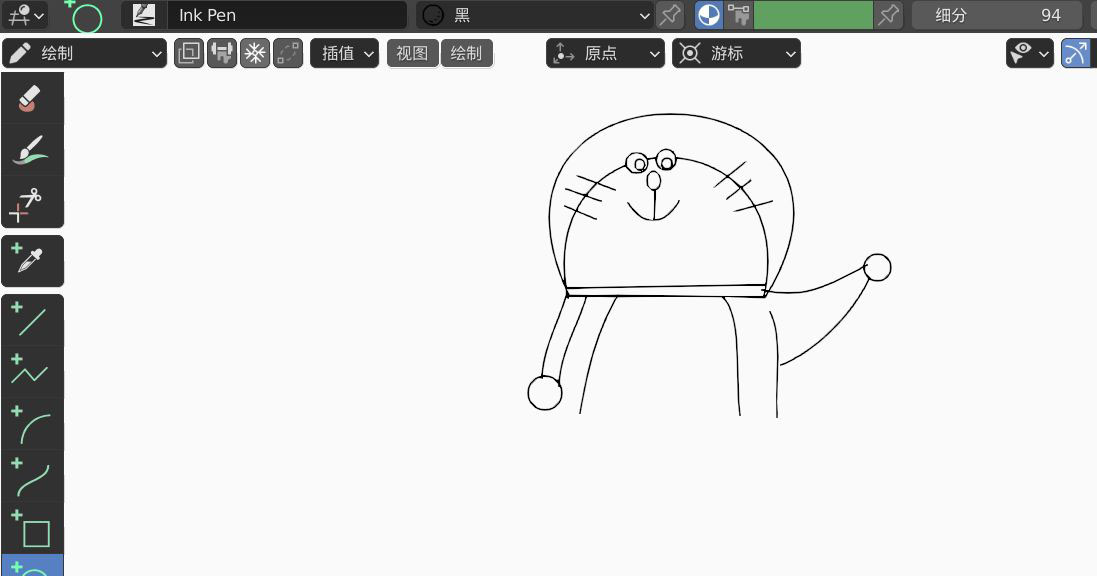The height and width of the screenshot is (576, 1097).
Task: Toggle viewport gizmo display button
Action: coord(1078,53)
